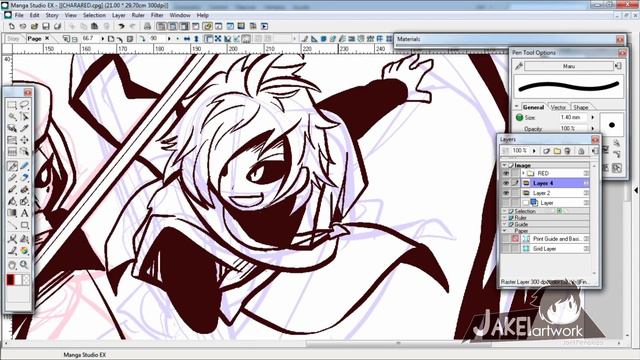640x360 pixels.
Task: Open layer opacity arrow next to 100 %
Action: click(x=534, y=151)
